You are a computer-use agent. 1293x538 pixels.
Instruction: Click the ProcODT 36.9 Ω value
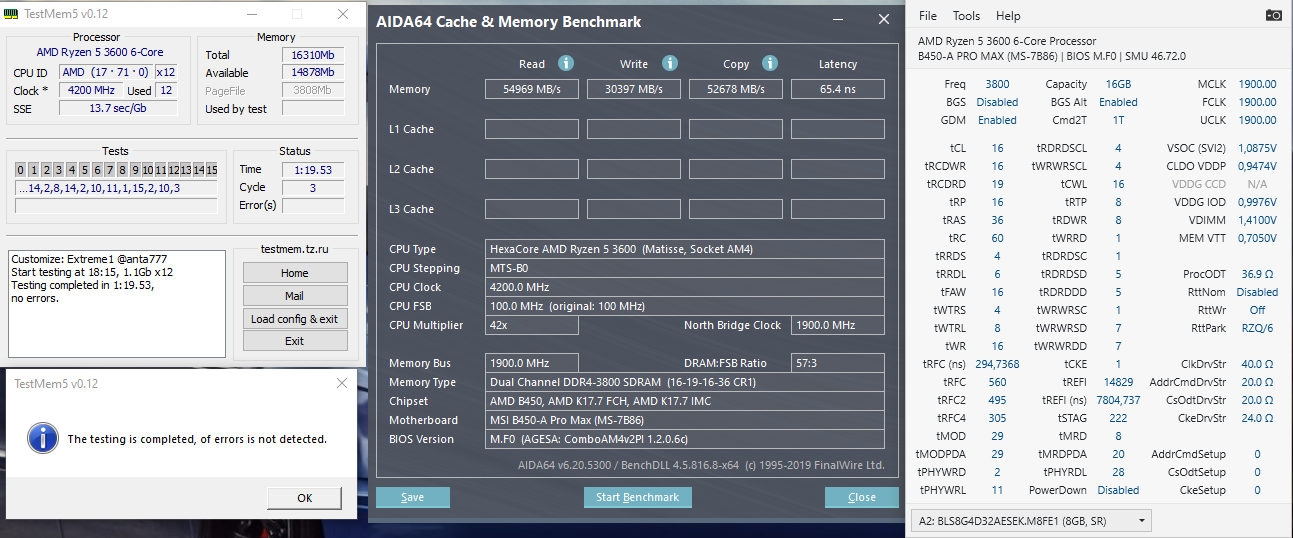[1257, 274]
